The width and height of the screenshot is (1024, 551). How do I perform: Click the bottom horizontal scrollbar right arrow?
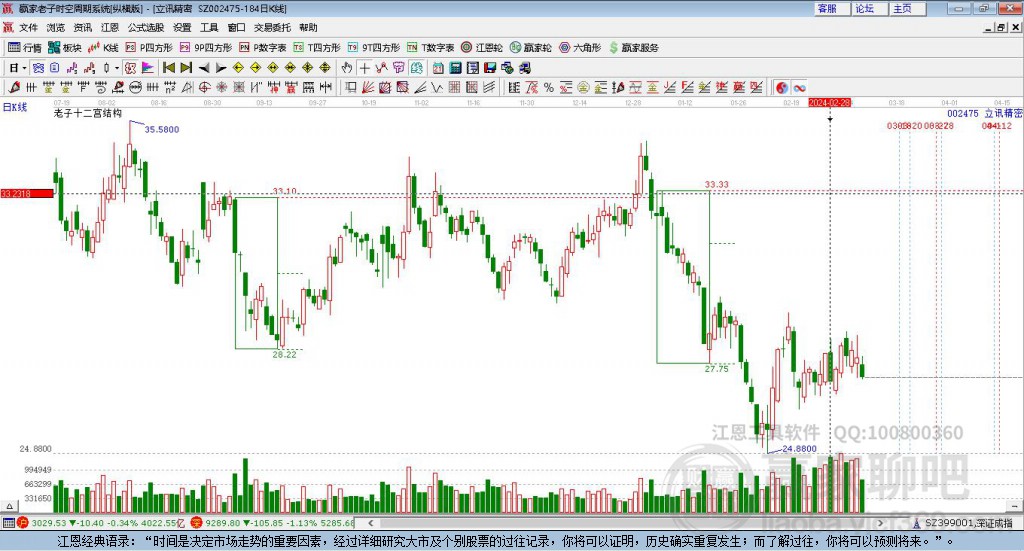click(880, 523)
